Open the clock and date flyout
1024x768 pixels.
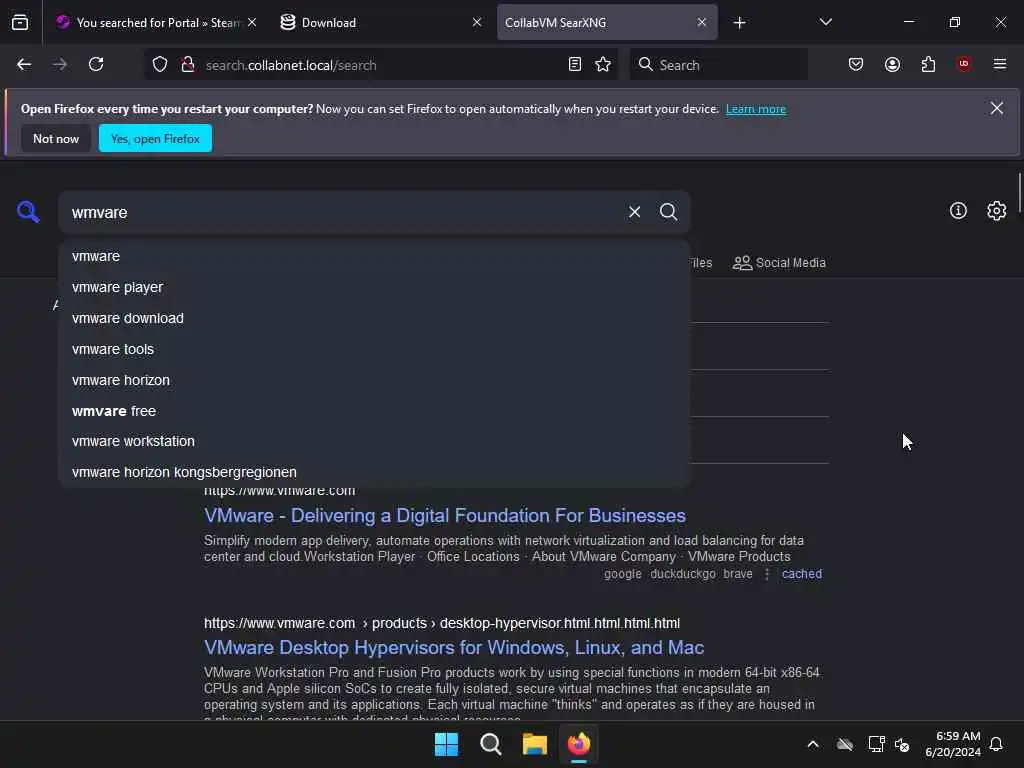point(953,744)
